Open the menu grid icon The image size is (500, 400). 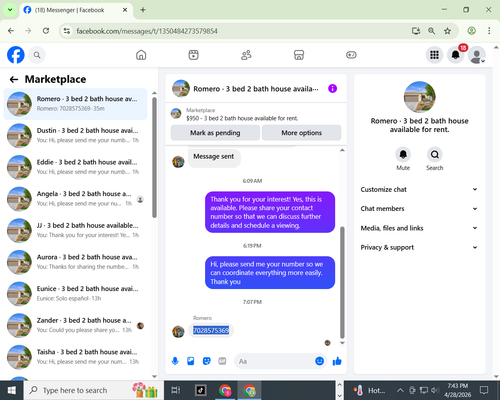pos(434,55)
